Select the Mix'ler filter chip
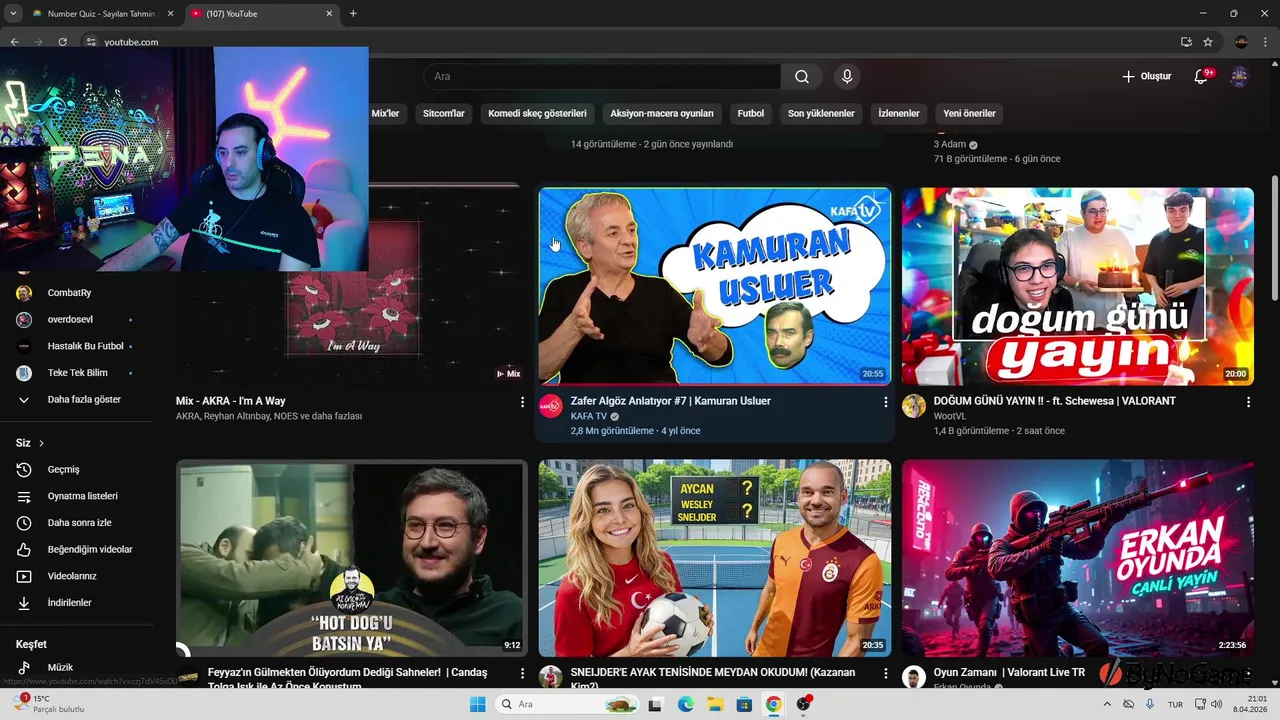1280x720 pixels. (385, 113)
